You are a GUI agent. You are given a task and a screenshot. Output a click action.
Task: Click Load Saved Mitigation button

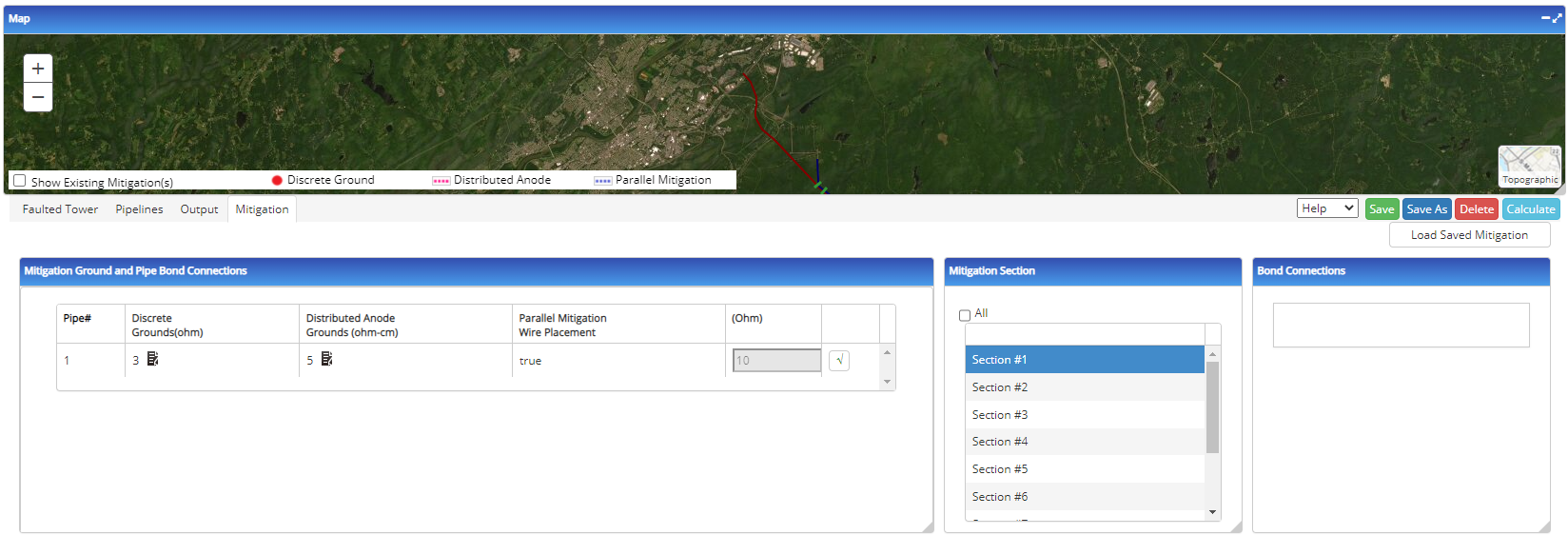(x=1469, y=235)
